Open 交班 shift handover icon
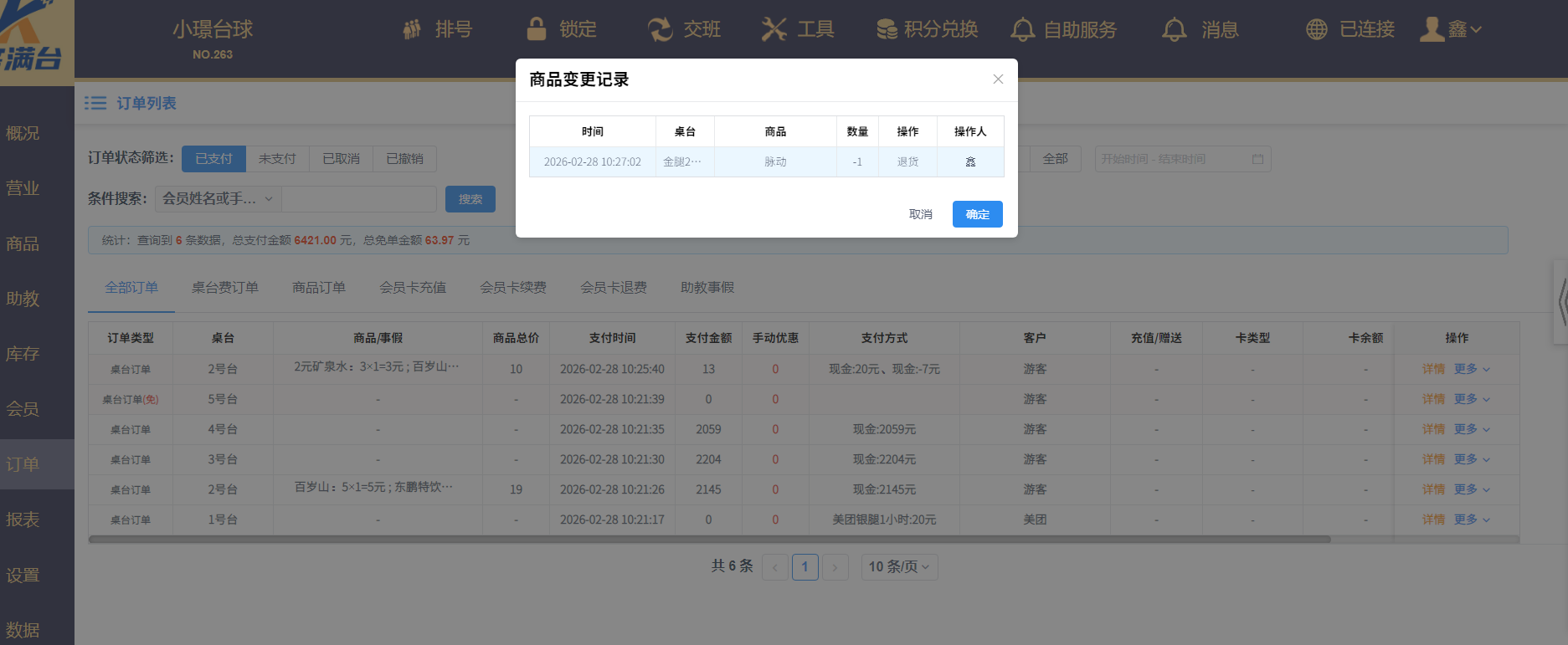1568x645 pixels. point(660,29)
